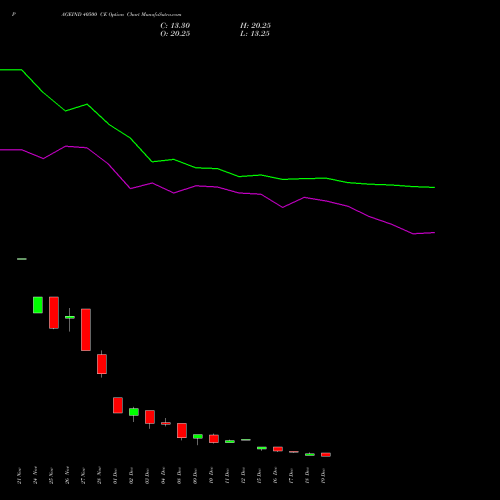Click the small green dash above 21 Nov

coord(22,259)
